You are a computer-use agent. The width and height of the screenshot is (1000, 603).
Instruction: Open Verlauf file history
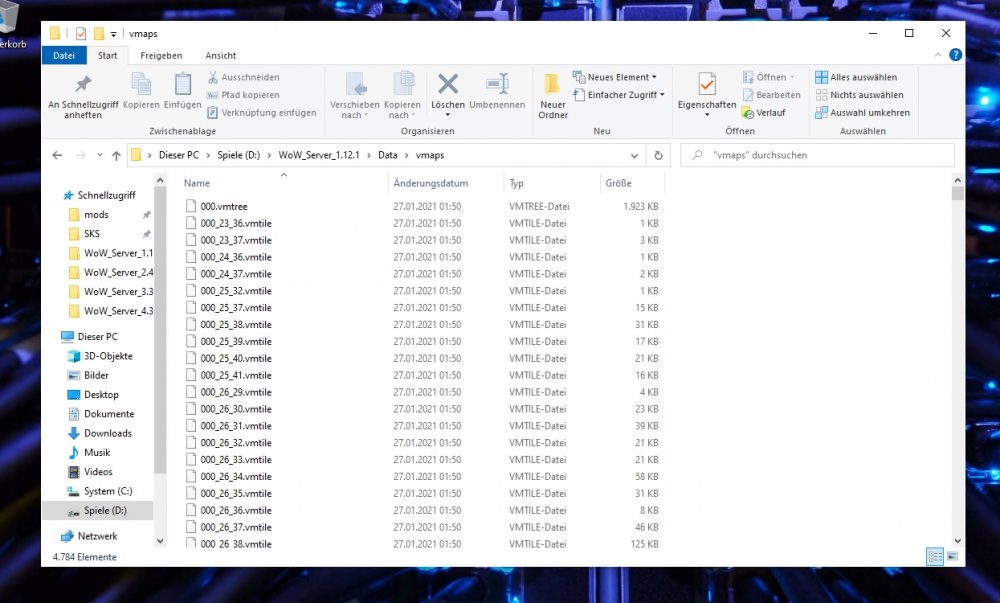(763, 113)
